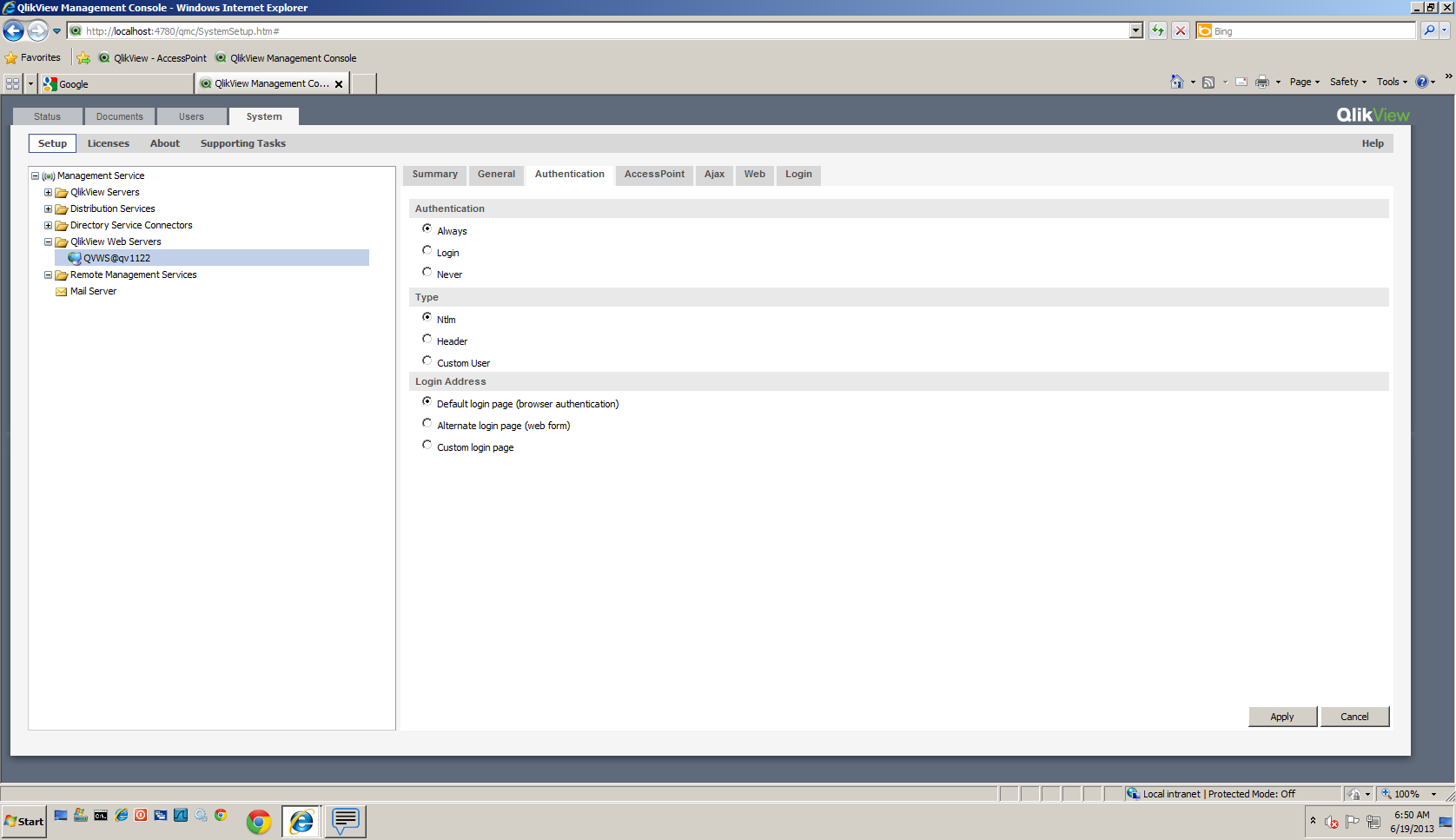Open the speech bubble taskbar application

(x=345, y=822)
